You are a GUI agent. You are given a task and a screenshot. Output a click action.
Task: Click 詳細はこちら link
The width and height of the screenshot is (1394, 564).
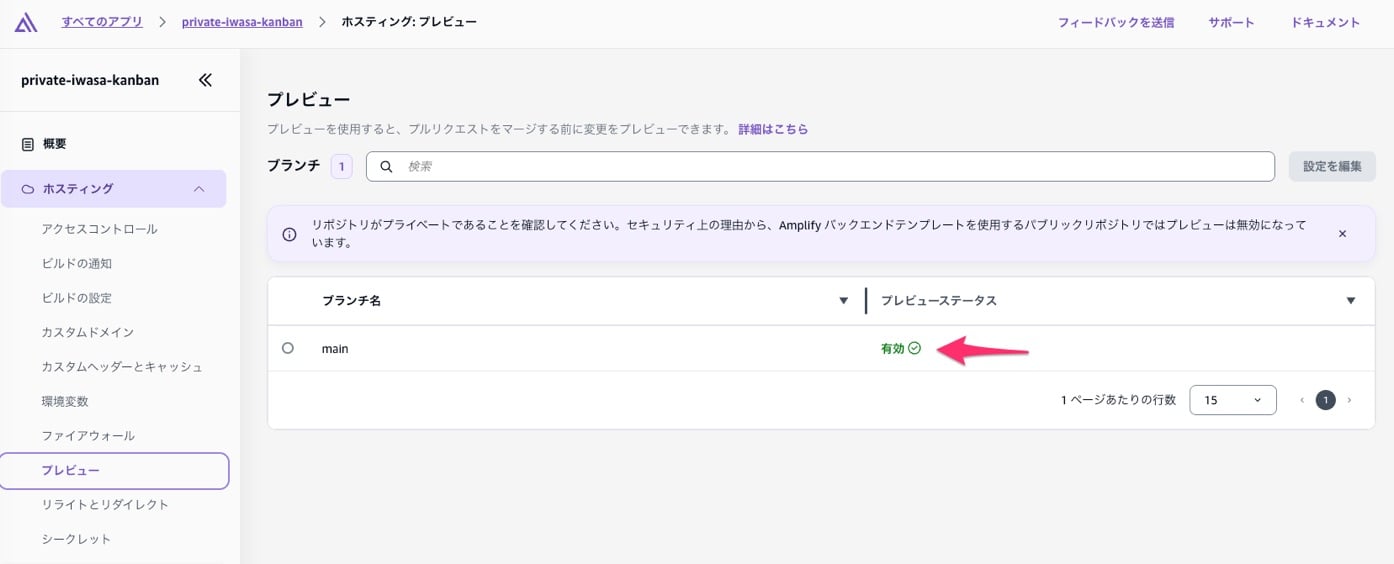click(773, 129)
